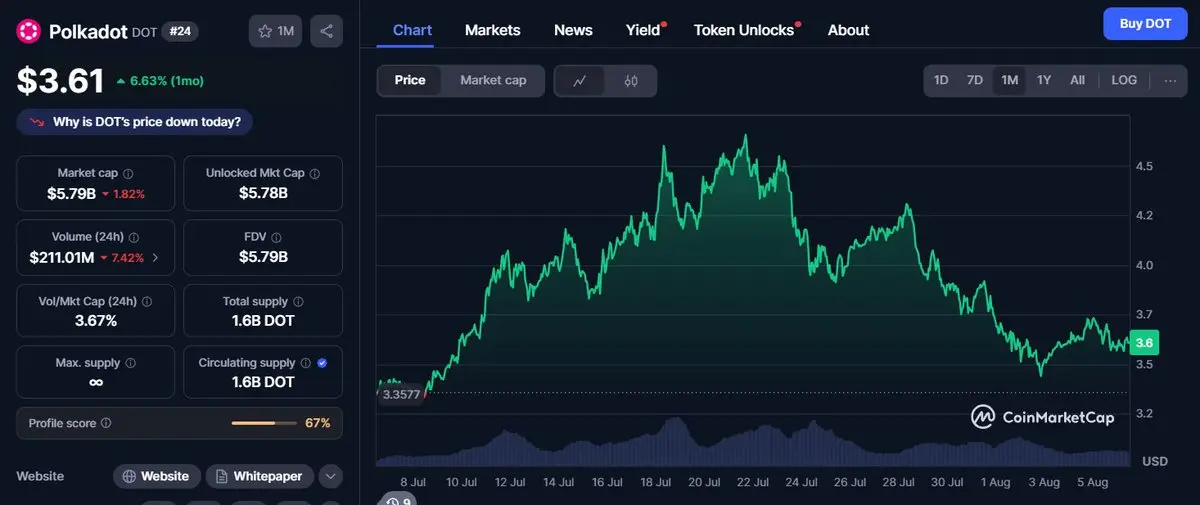The height and width of the screenshot is (505, 1200).
Task: Click the 3.67% Vol/Mkt Cap value
Action: (x=96, y=321)
